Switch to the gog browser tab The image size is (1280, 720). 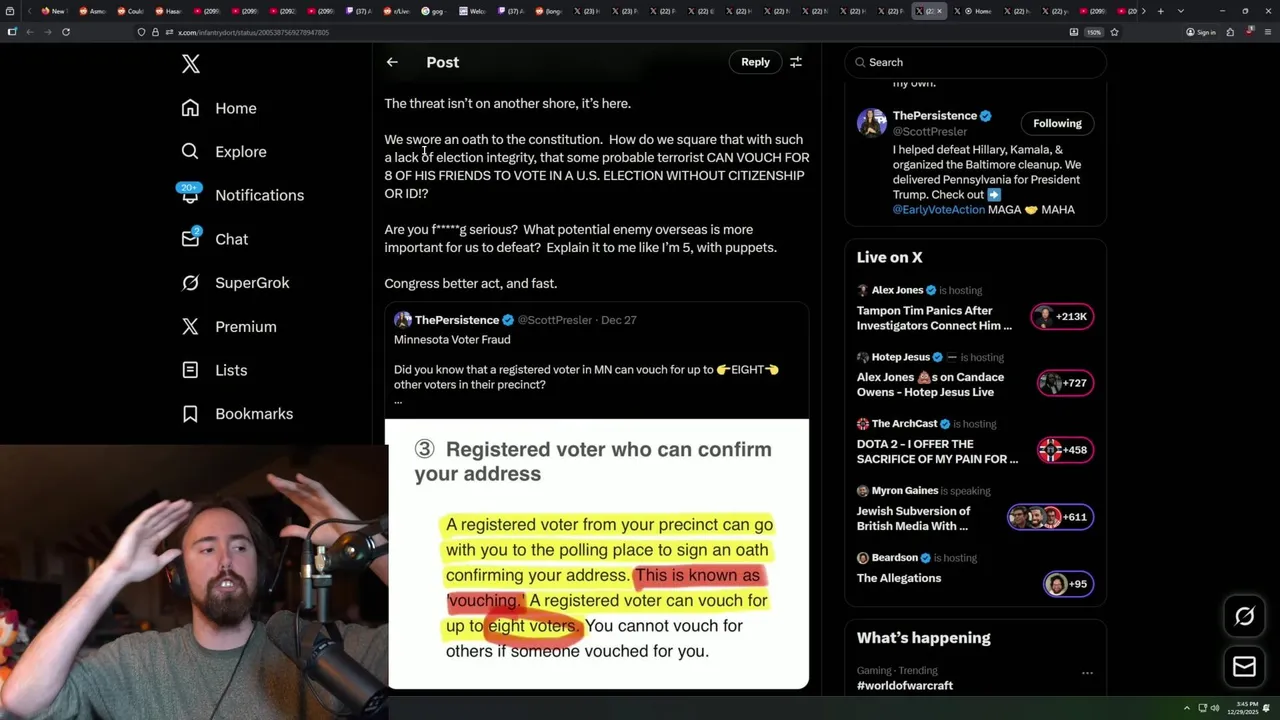pyautogui.click(x=433, y=11)
